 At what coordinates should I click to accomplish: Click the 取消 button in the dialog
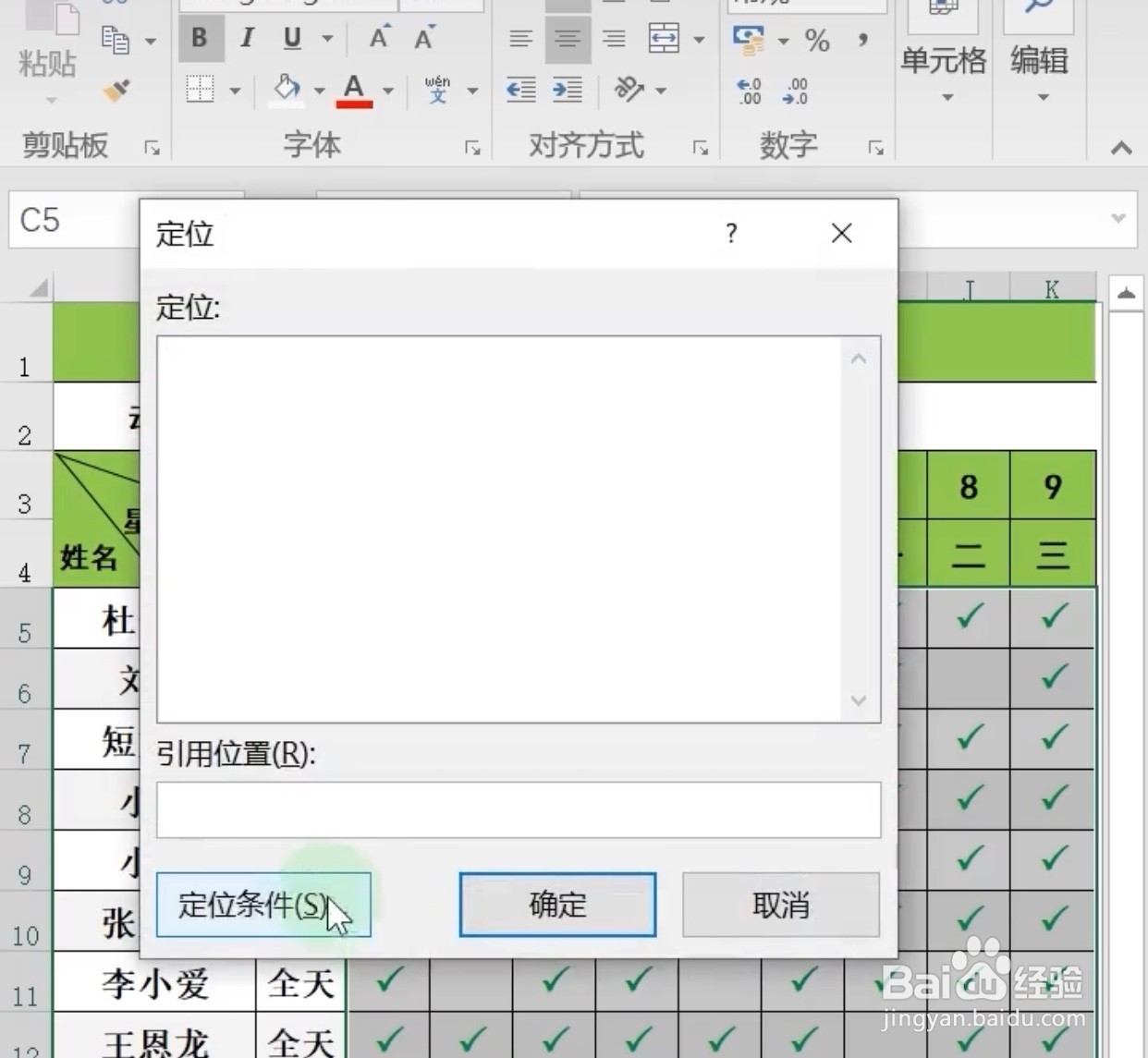click(x=779, y=905)
